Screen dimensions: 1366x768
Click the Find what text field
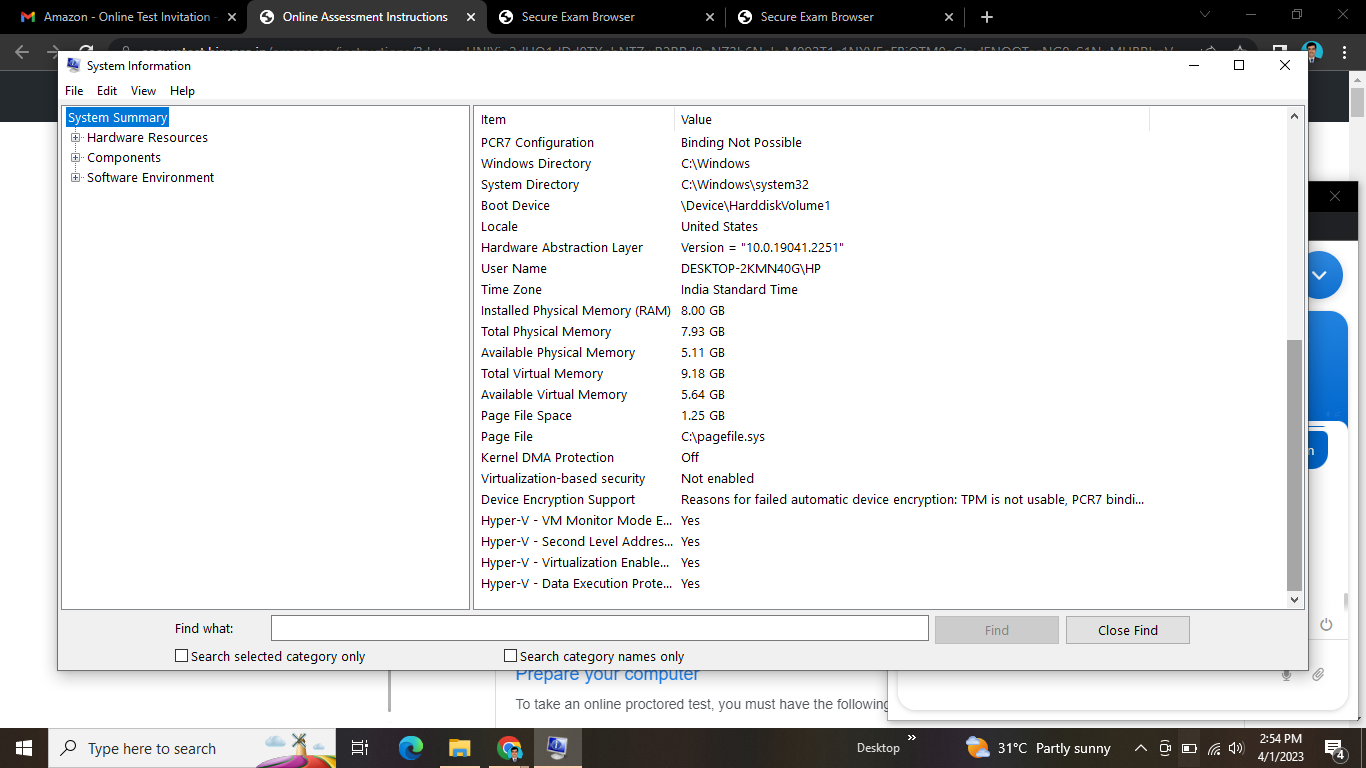(599, 628)
